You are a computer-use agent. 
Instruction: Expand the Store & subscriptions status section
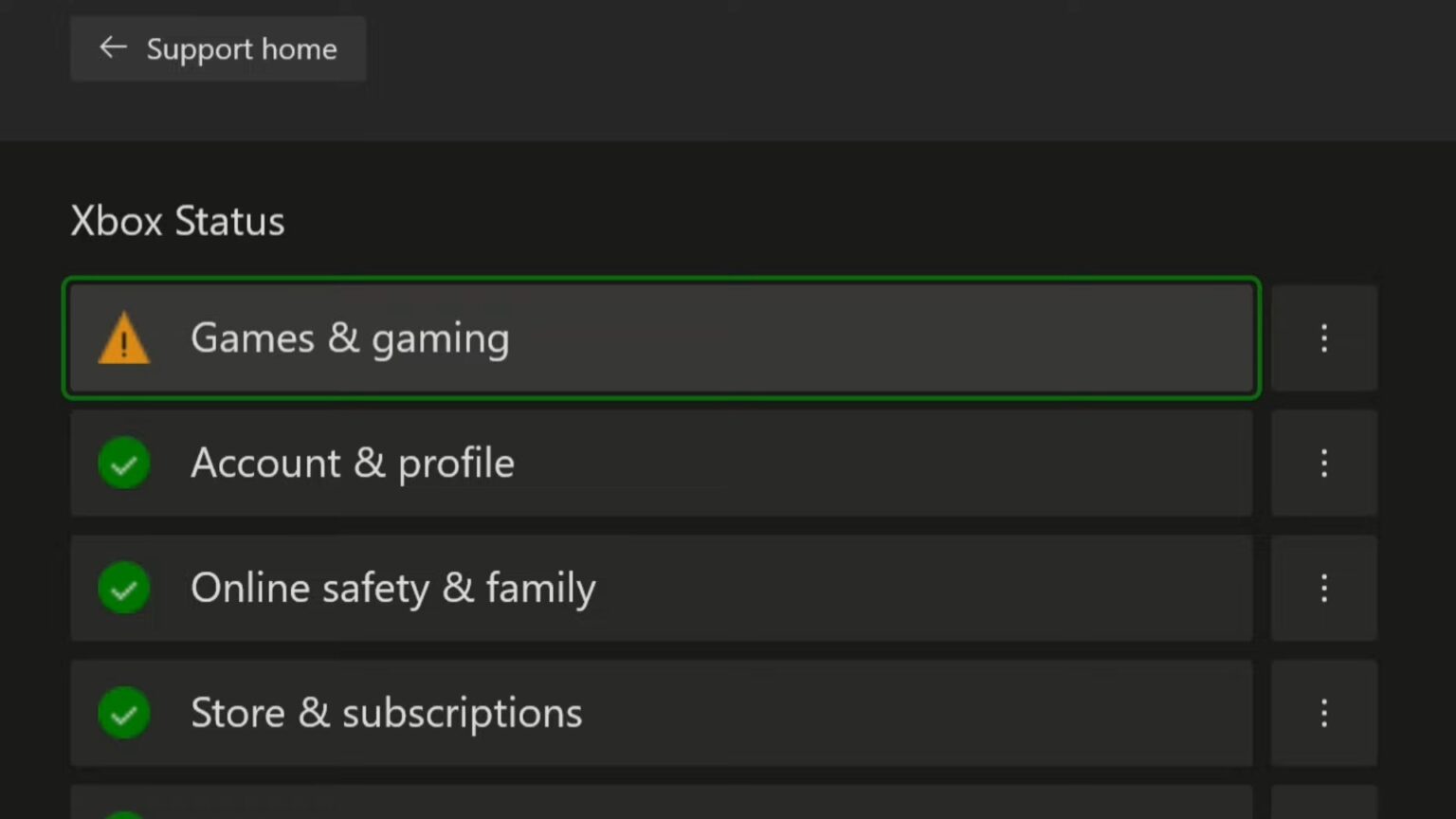(x=662, y=713)
